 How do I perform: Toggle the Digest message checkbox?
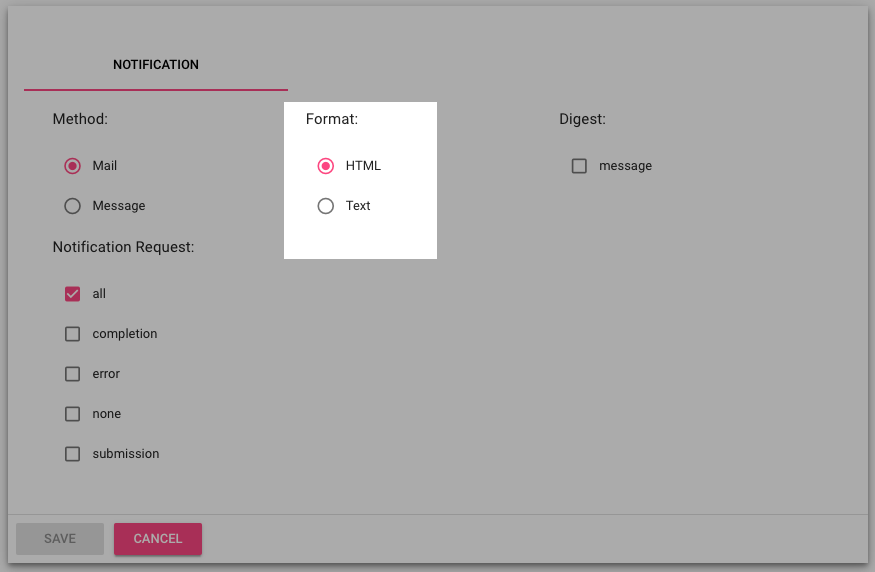pyautogui.click(x=579, y=166)
